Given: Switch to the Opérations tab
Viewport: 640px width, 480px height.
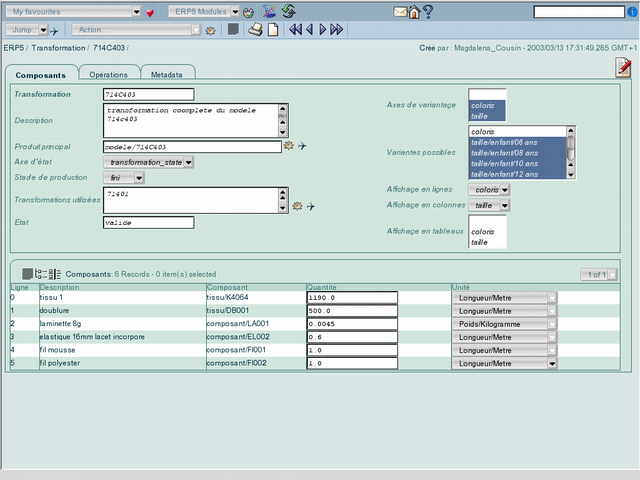Looking at the screenshot, I should coord(108,74).
